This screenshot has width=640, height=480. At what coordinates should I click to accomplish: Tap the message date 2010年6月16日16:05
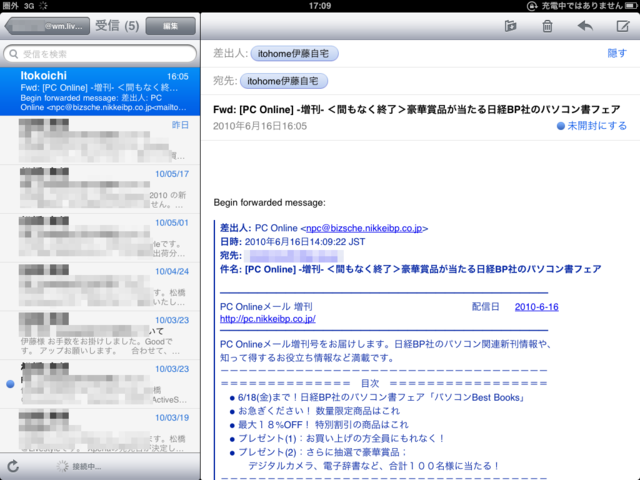pyautogui.click(x=260, y=126)
